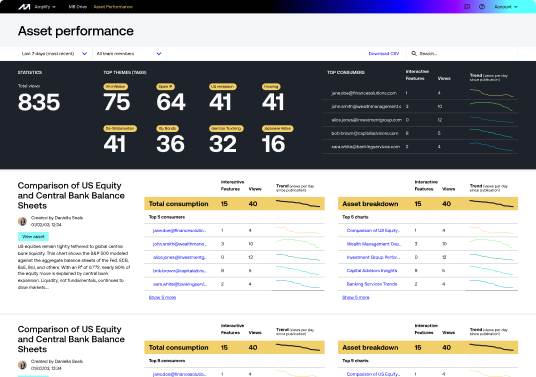
Task: Select the De-Globalization theme tag
Action: pyautogui.click(x=120, y=129)
